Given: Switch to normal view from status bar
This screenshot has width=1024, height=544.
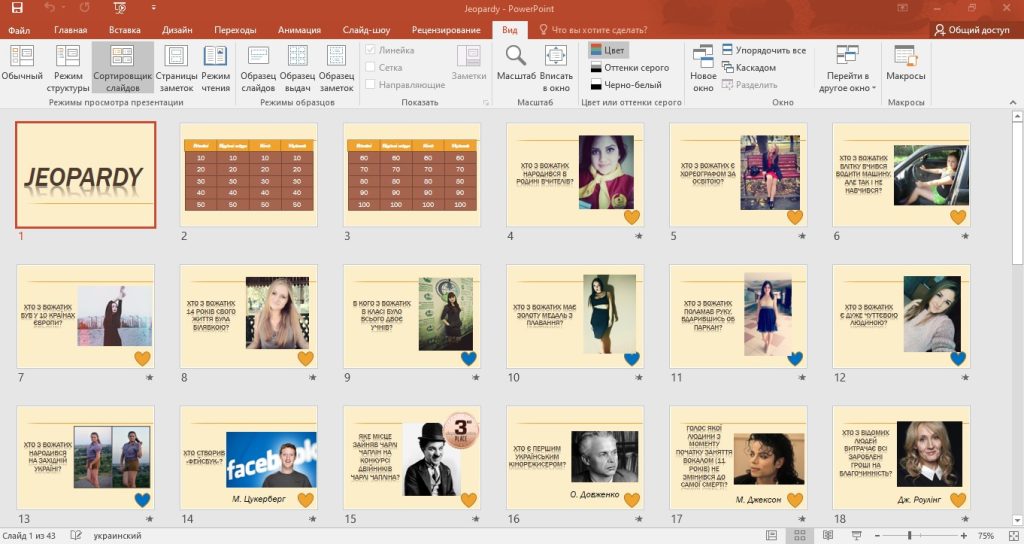Looking at the screenshot, I should pos(772,536).
